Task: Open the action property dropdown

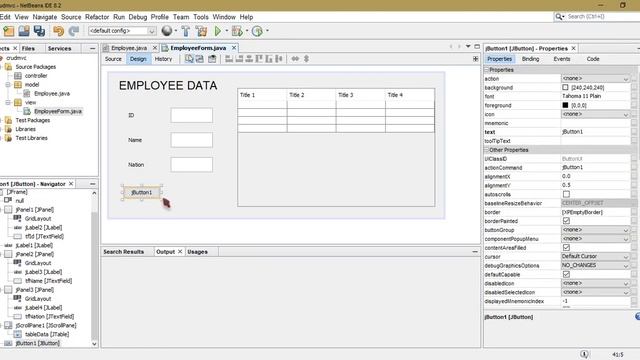Action: (x=626, y=78)
